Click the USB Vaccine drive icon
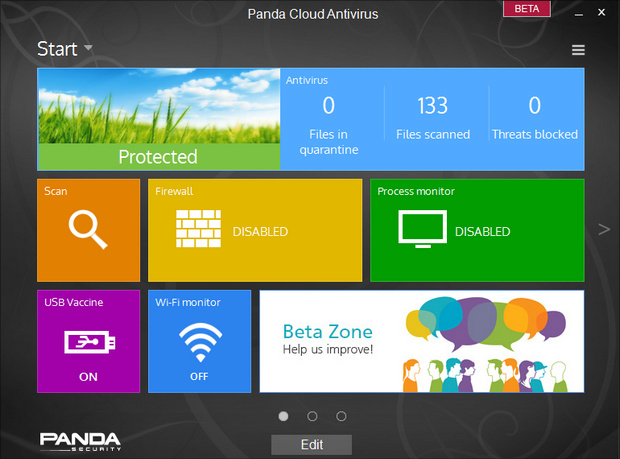620x459 pixels. (x=90, y=342)
